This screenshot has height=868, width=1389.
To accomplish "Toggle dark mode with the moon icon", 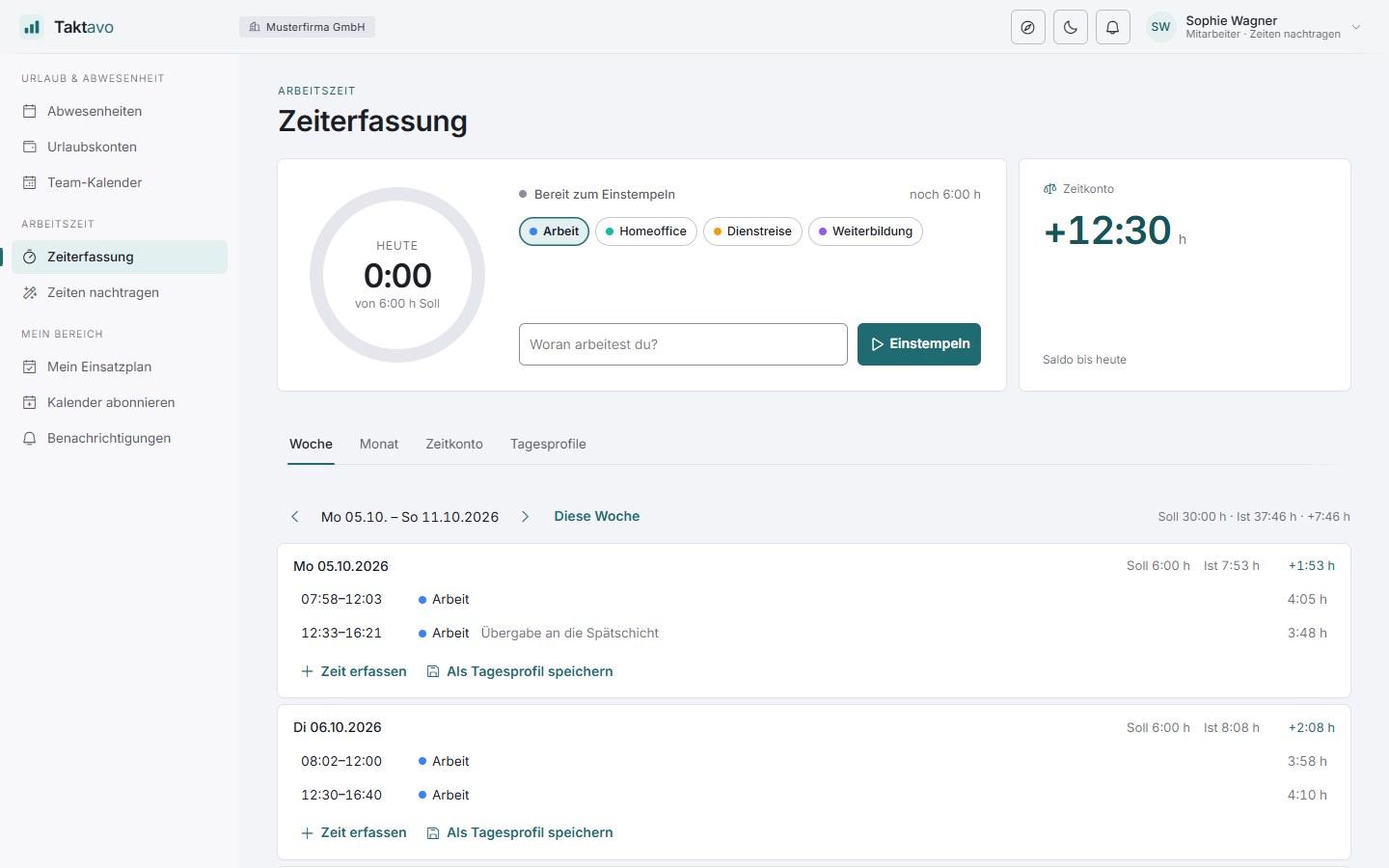I will [x=1071, y=27].
